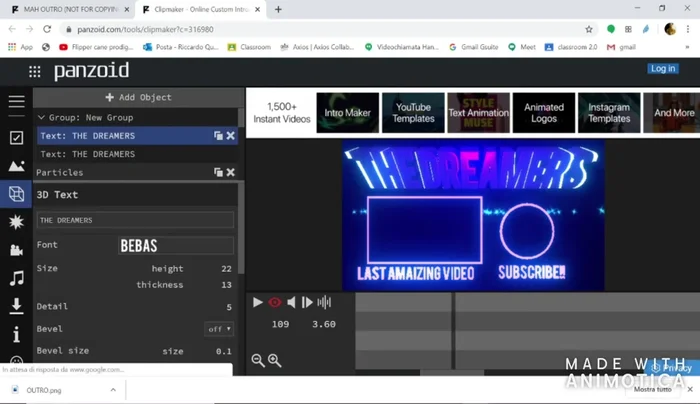Click the Log in button

[x=662, y=68]
